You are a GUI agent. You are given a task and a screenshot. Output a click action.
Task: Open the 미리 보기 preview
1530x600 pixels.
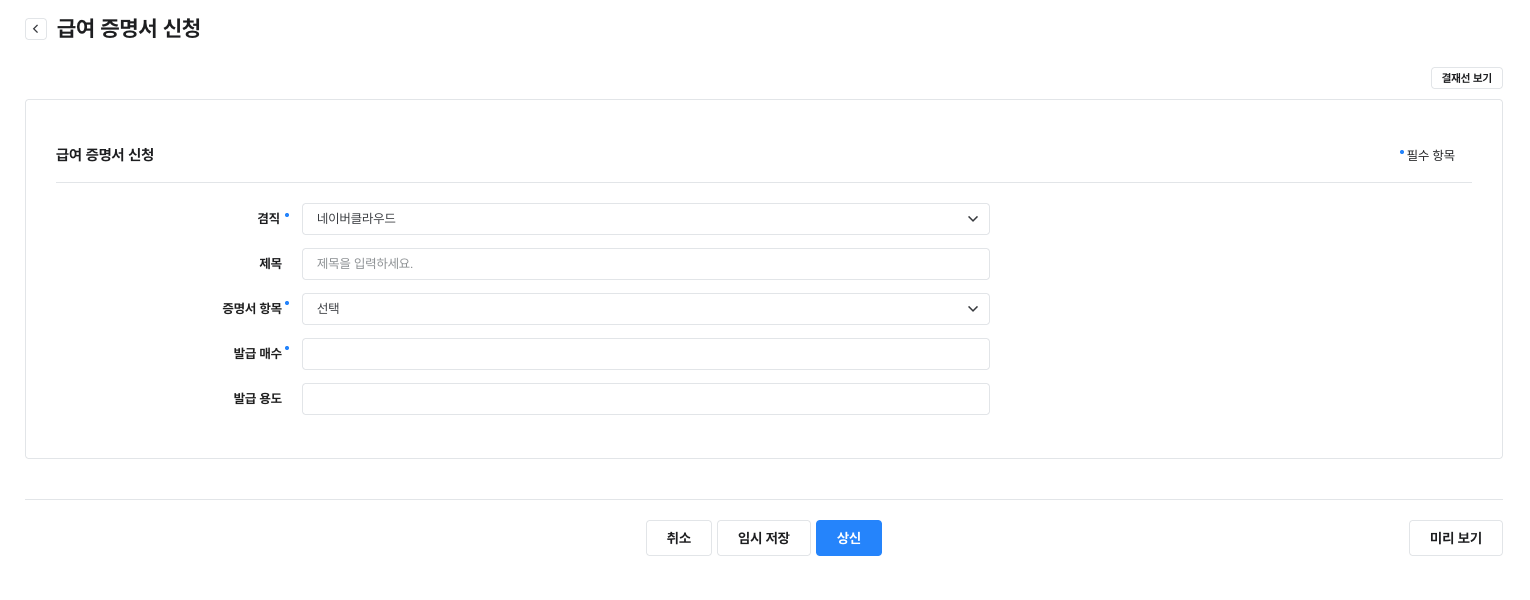coord(1455,538)
